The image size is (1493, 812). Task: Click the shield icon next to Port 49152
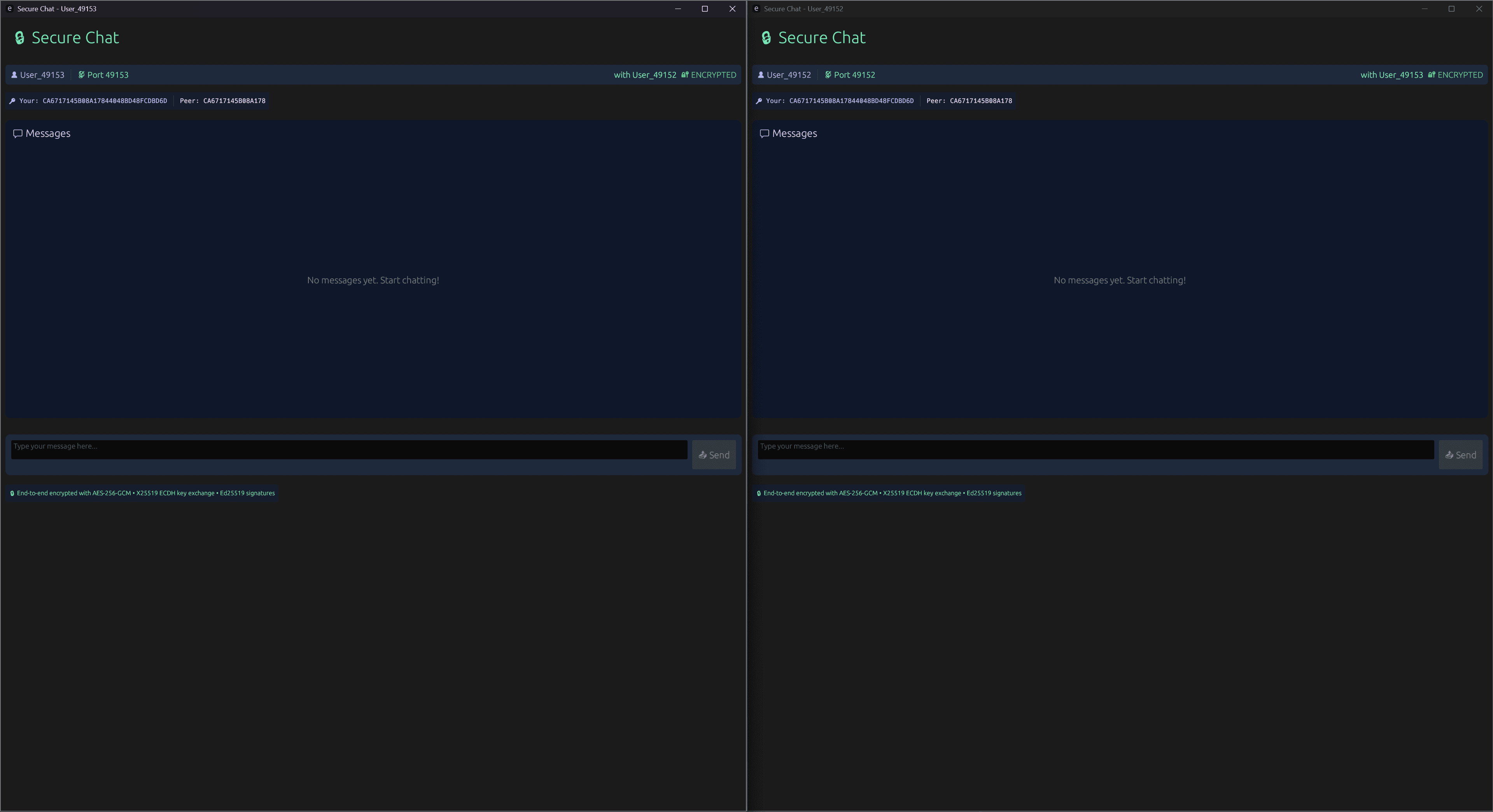tap(828, 74)
